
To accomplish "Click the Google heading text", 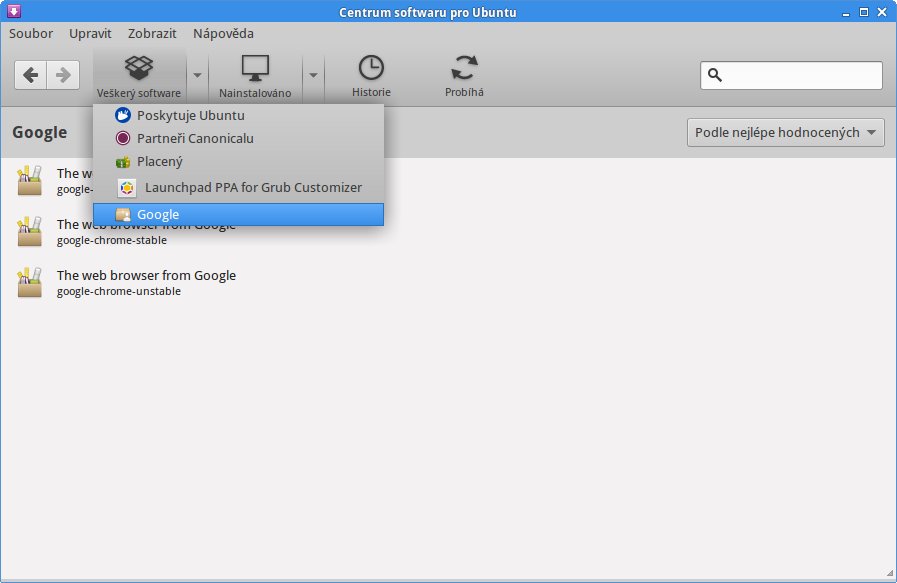I will (39, 133).
